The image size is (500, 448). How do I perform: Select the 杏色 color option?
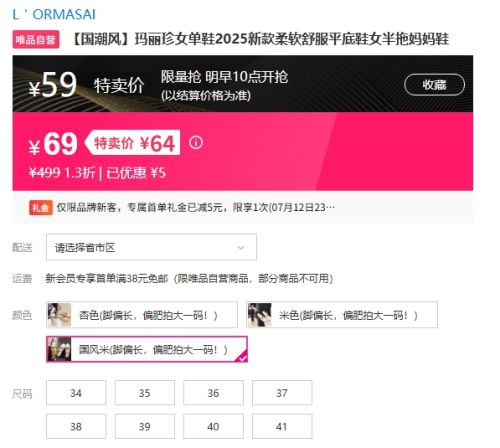tap(142, 315)
